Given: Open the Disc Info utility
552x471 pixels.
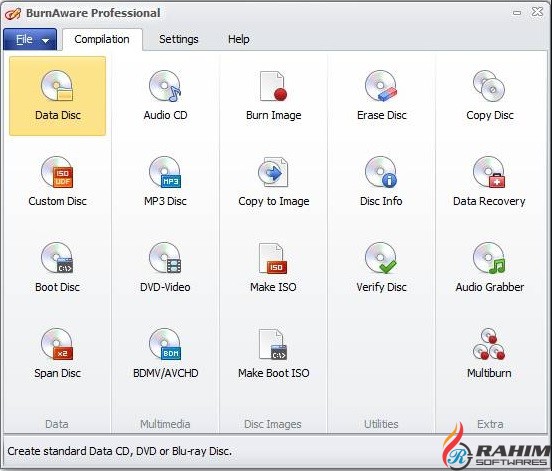Looking at the screenshot, I should [381, 182].
